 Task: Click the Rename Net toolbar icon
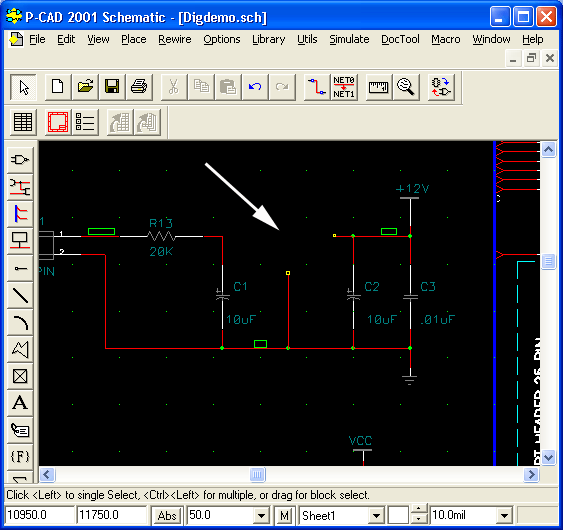pyautogui.click(x=344, y=87)
